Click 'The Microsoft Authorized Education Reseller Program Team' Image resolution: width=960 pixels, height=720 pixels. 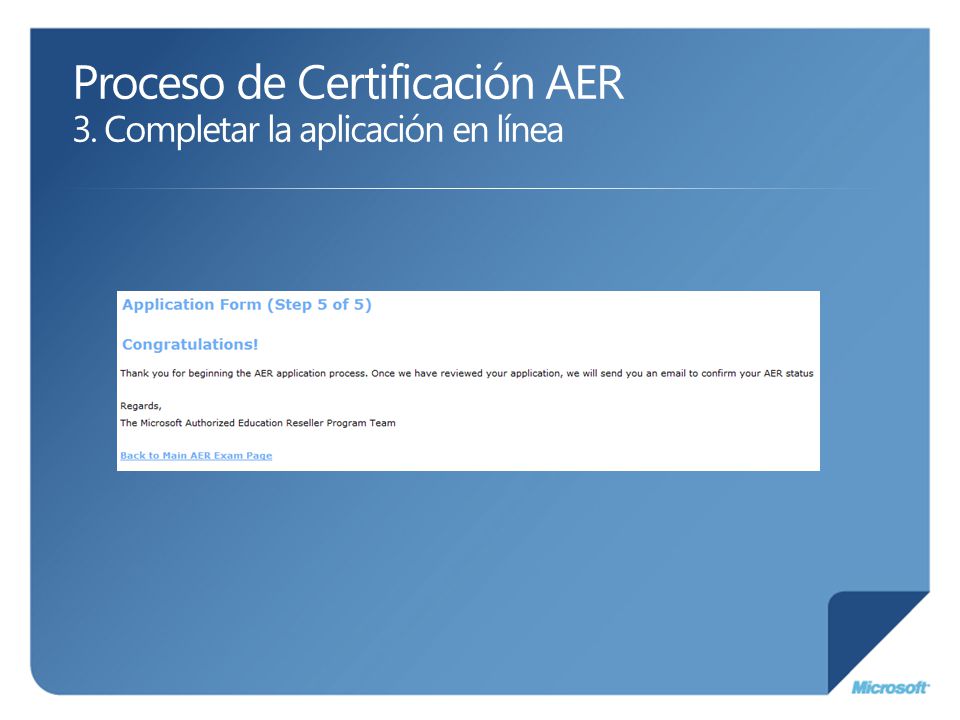(258, 422)
